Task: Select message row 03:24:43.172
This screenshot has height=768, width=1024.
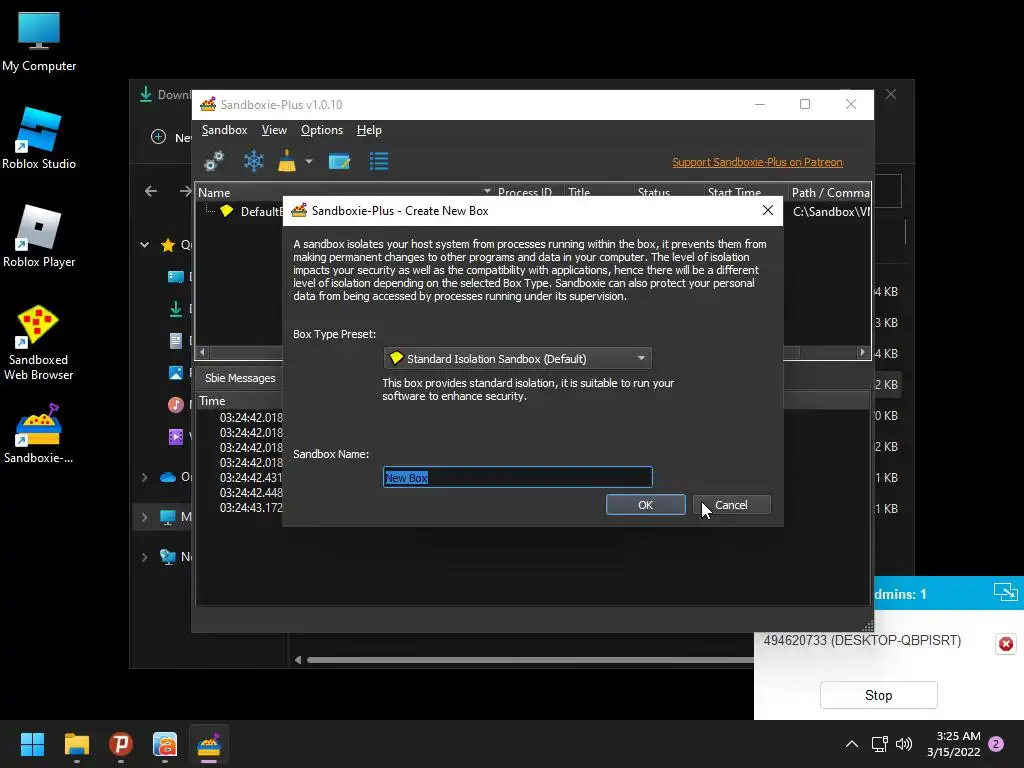Action: pos(251,507)
